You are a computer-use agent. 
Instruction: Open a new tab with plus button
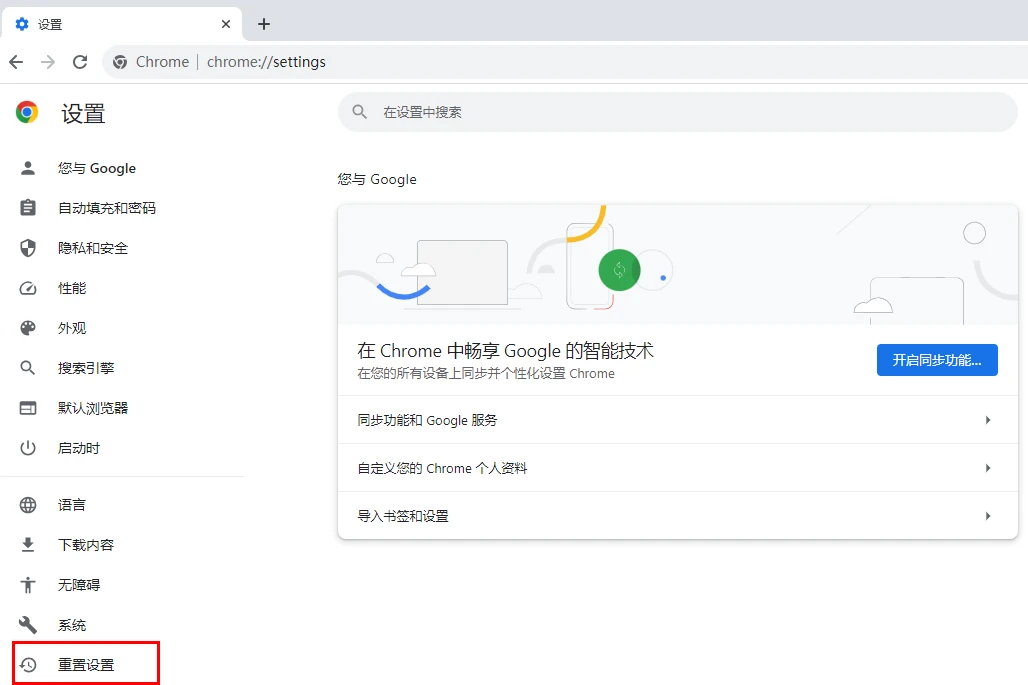click(x=264, y=24)
